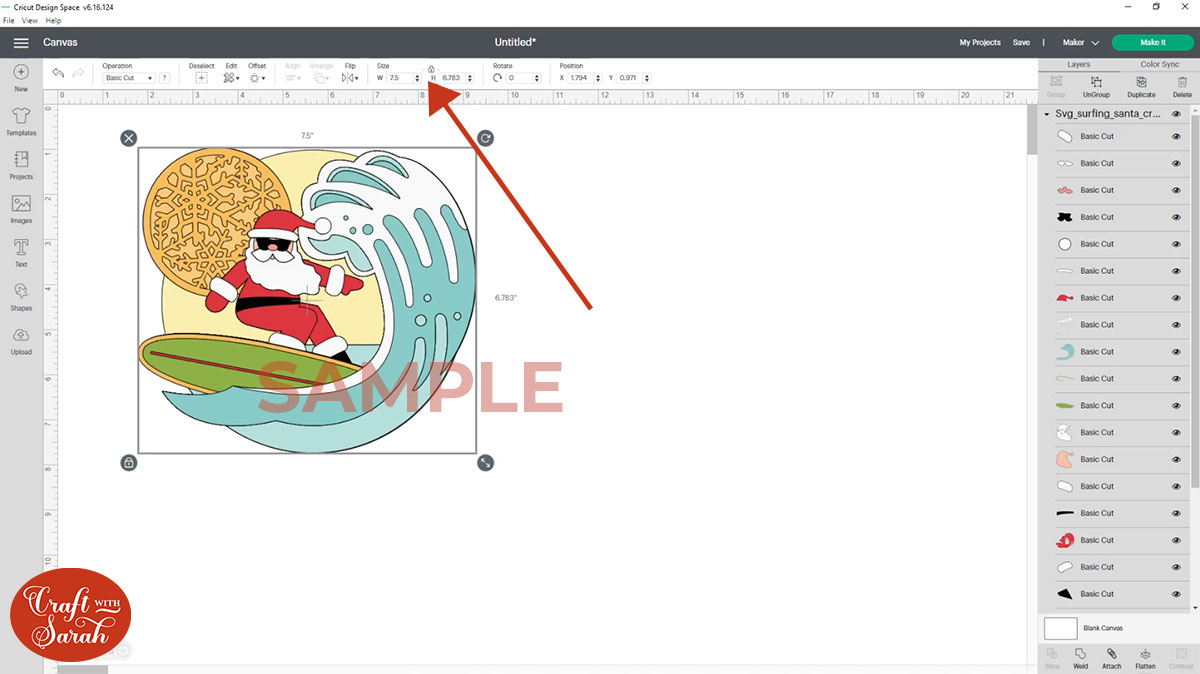Viewport: 1200px width, 674px height.
Task: Select the green surfboard layer thumbnail
Action: click(1065, 406)
